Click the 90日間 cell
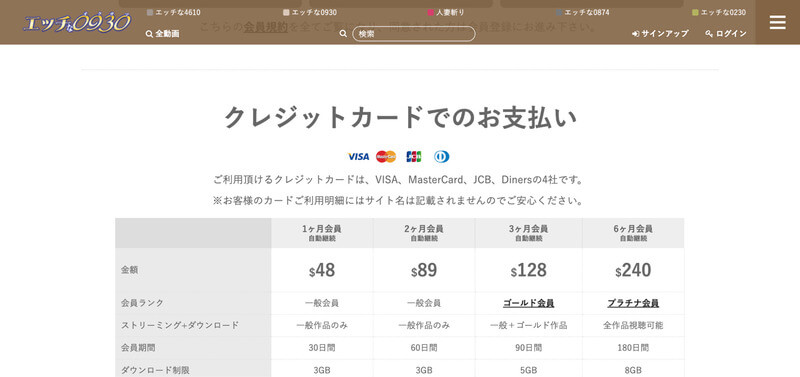The image size is (800, 377). click(x=529, y=348)
